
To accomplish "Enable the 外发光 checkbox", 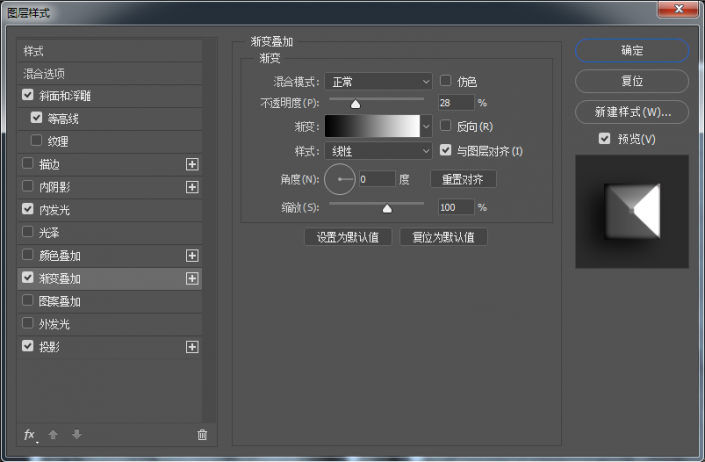I will tap(28, 323).
